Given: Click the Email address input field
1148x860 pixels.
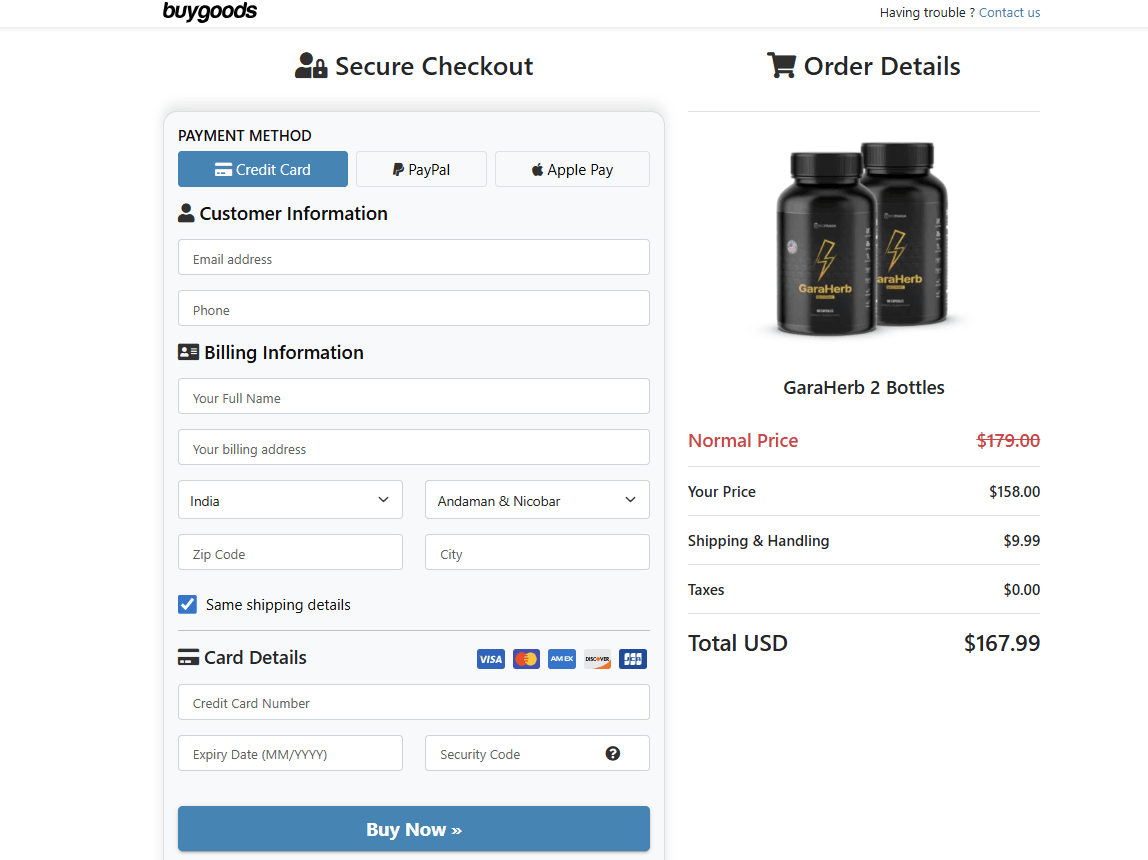Looking at the screenshot, I should (x=413, y=257).
